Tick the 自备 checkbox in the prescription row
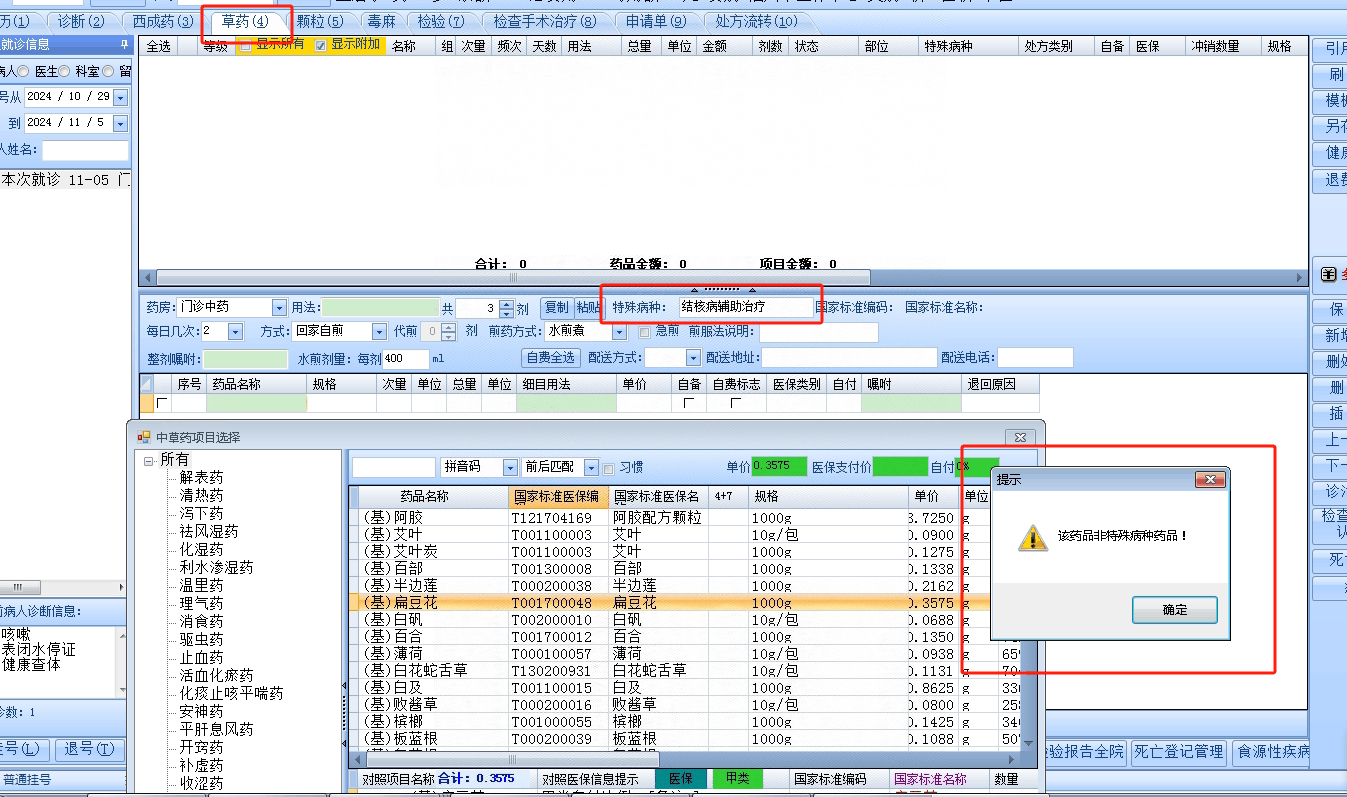Image resolution: width=1347 pixels, height=797 pixels. 688,403
